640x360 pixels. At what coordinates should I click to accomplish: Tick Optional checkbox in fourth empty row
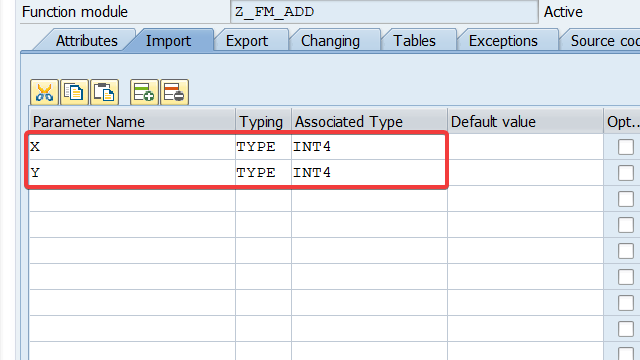tap(626, 278)
